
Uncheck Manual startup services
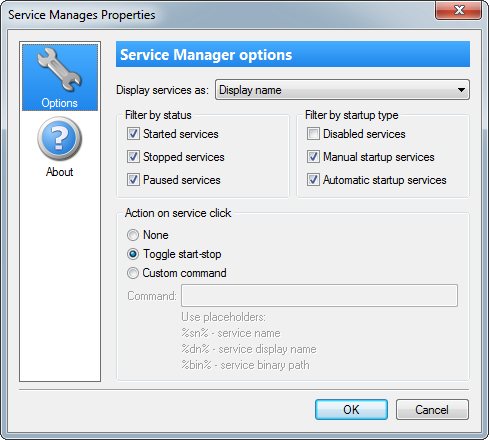[x=313, y=157]
